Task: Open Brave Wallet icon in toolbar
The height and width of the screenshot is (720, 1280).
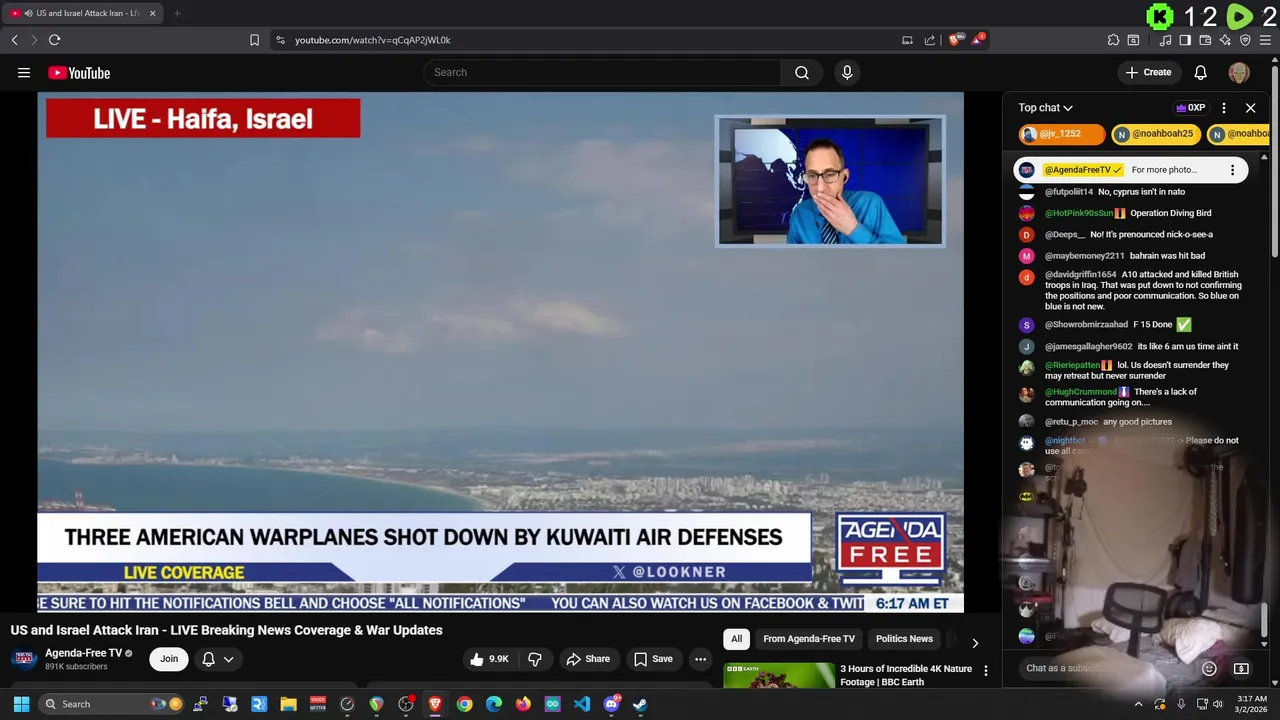Action: pos(1205,40)
